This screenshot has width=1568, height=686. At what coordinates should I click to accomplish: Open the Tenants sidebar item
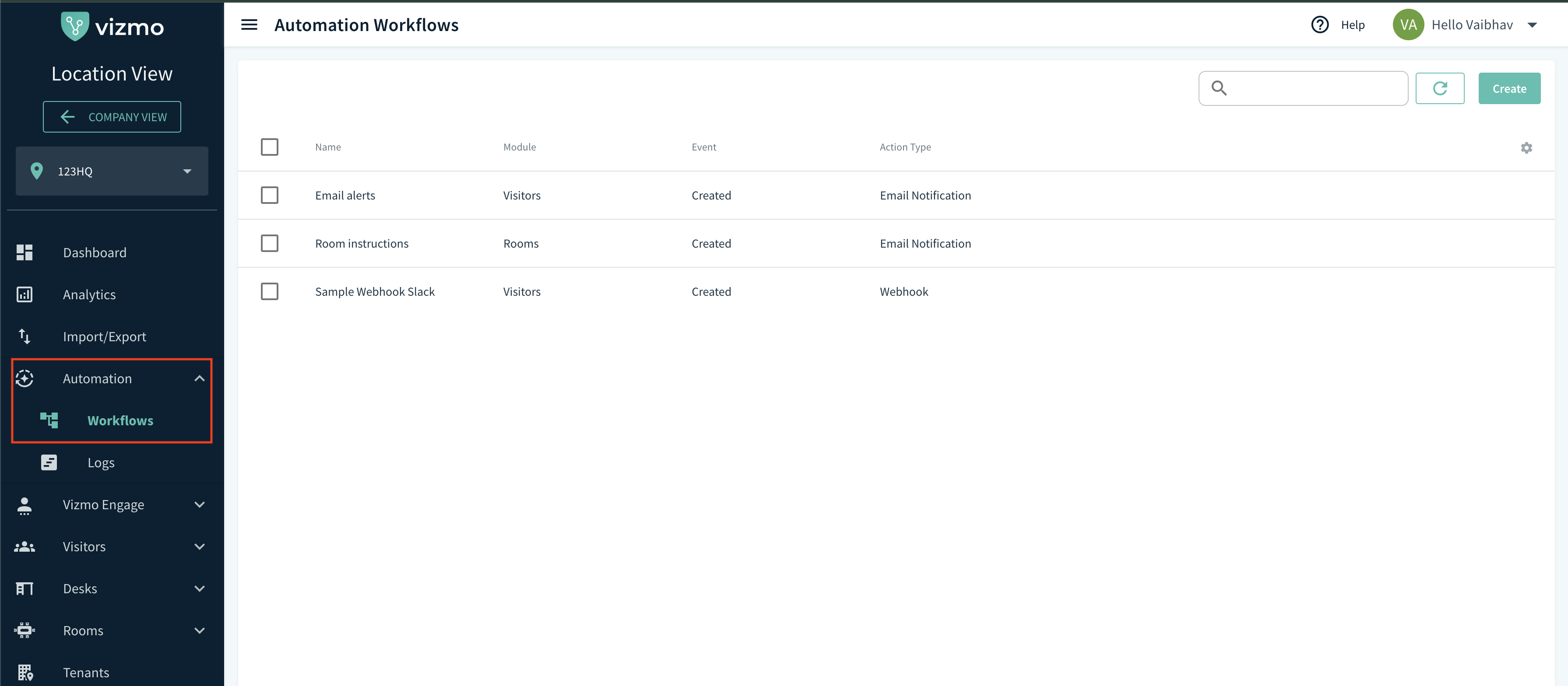[x=86, y=672]
